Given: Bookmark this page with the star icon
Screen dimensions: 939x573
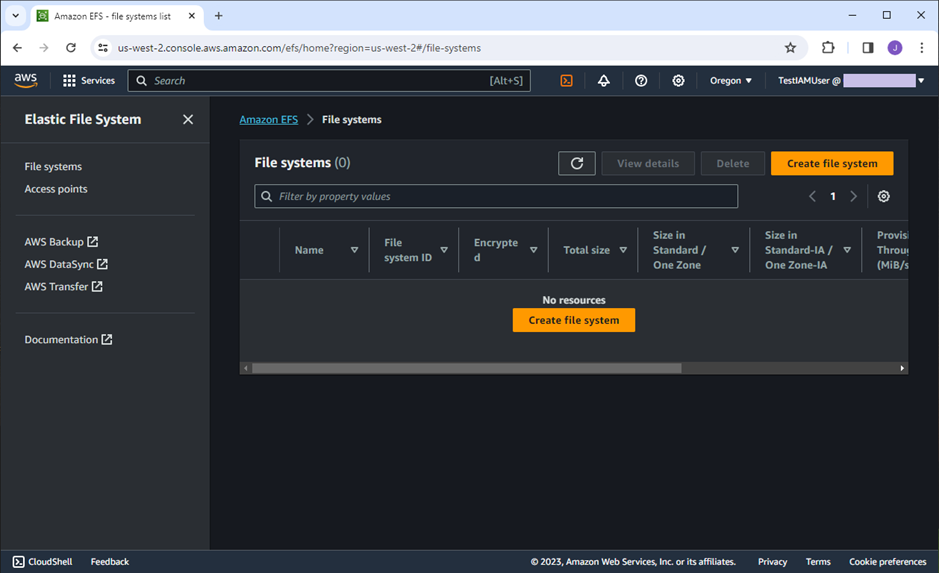Looking at the screenshot, I should 790,48.
